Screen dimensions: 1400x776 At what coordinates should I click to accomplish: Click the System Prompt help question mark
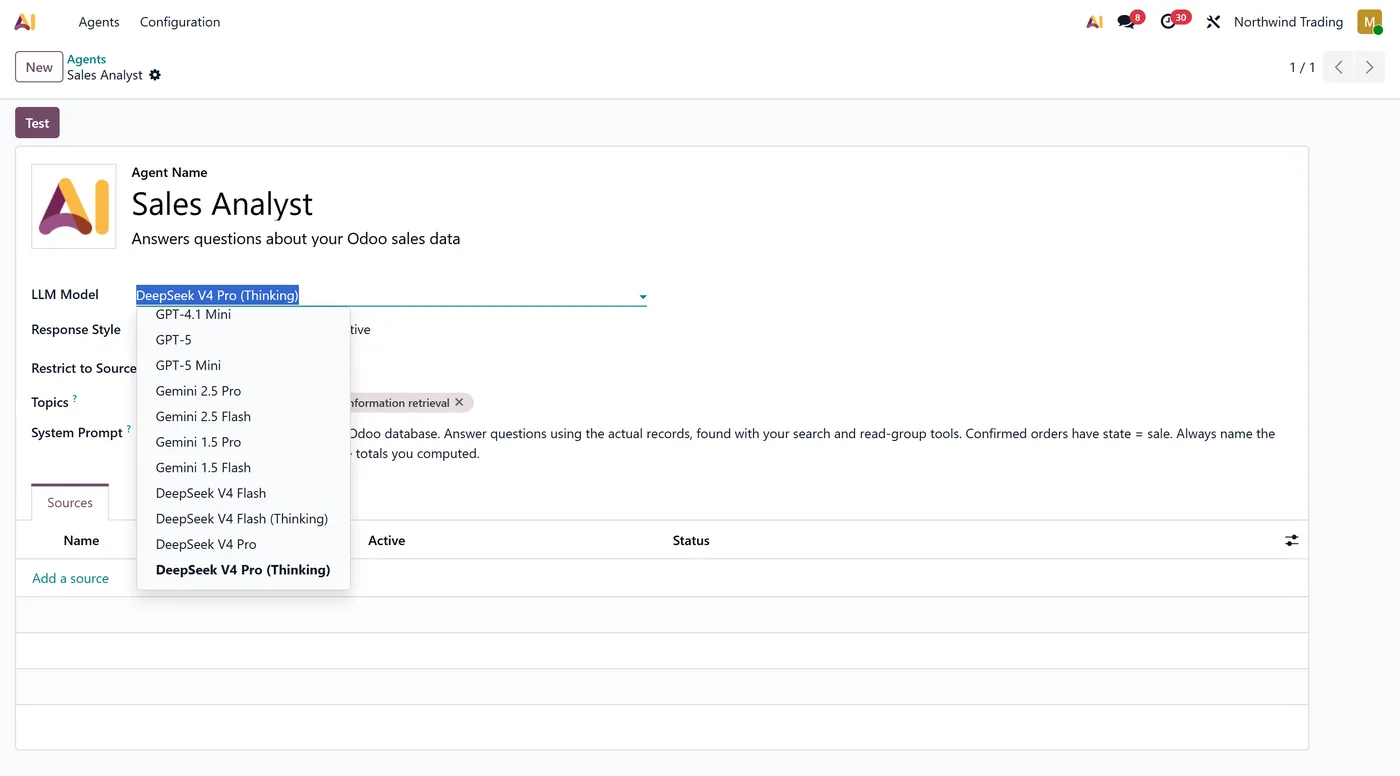[128, 430]
